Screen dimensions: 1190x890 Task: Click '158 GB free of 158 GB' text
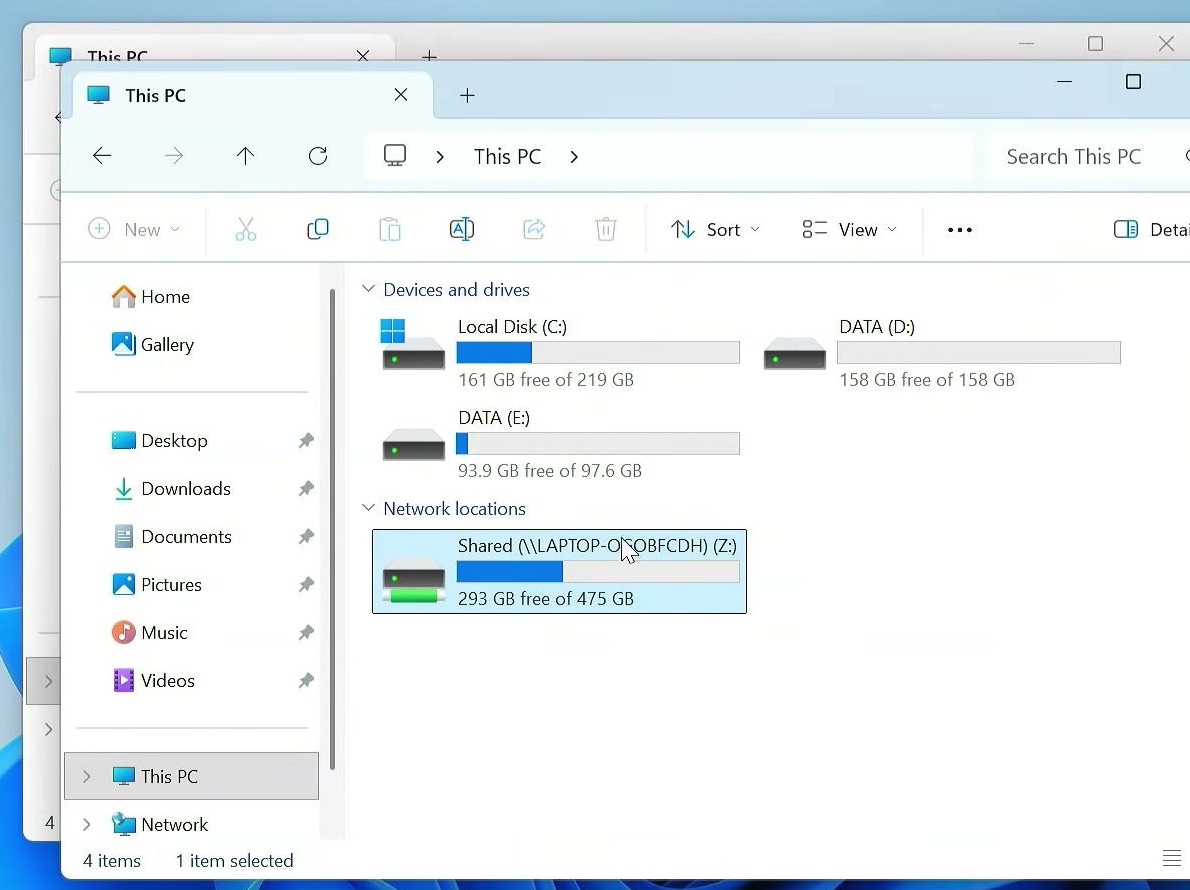[927, 379]
